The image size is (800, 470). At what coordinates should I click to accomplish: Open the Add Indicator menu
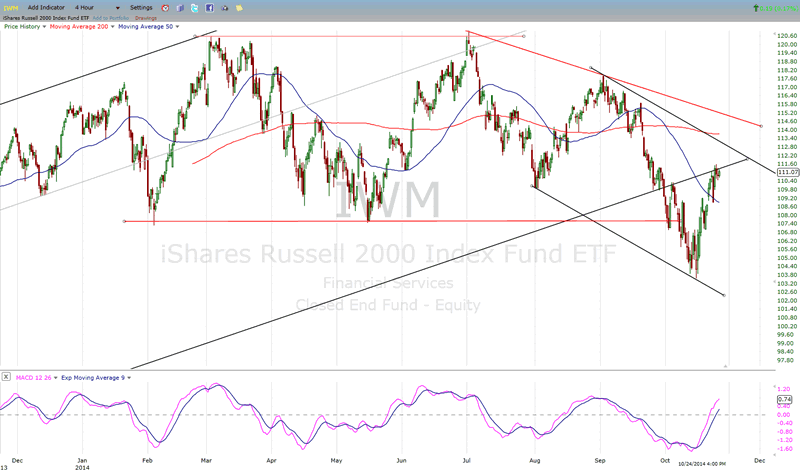pos(46,8)
